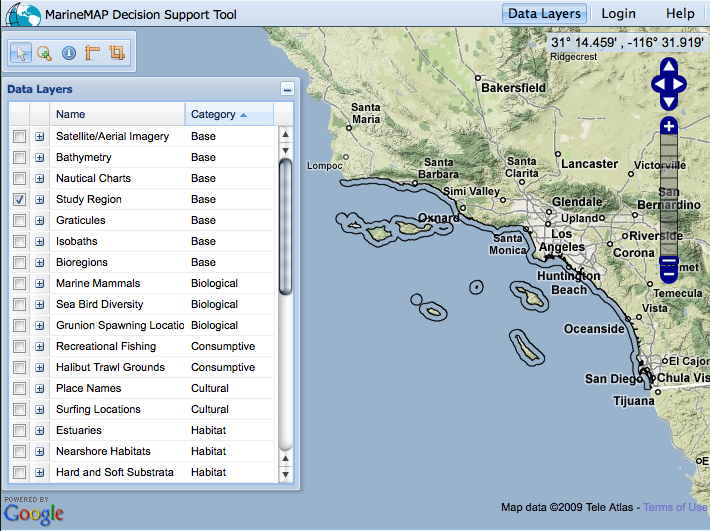The image size is (710, 531).
Task: Pan the map south with down arrow
Action: point(669,102)
